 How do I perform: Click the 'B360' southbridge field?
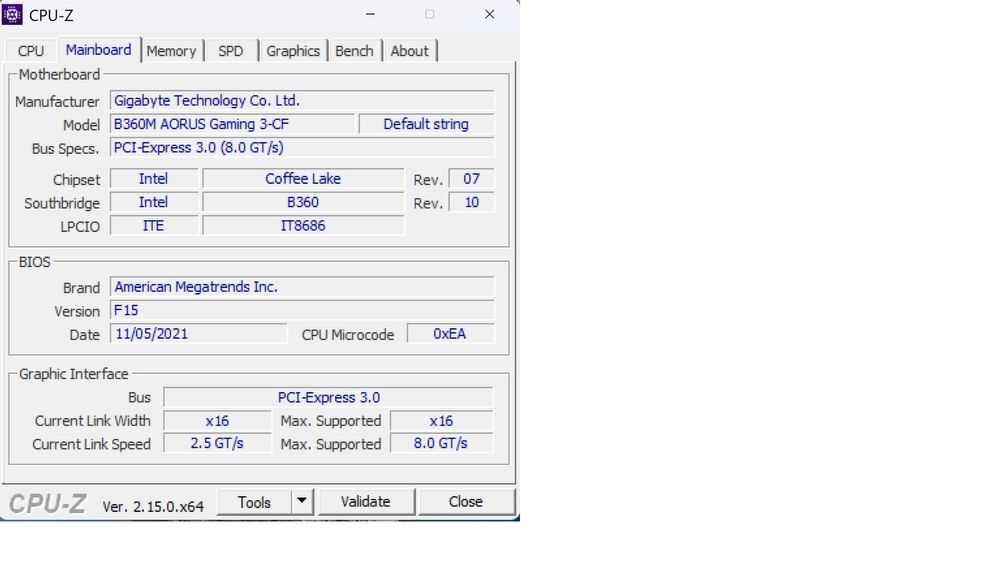[303, 202]
